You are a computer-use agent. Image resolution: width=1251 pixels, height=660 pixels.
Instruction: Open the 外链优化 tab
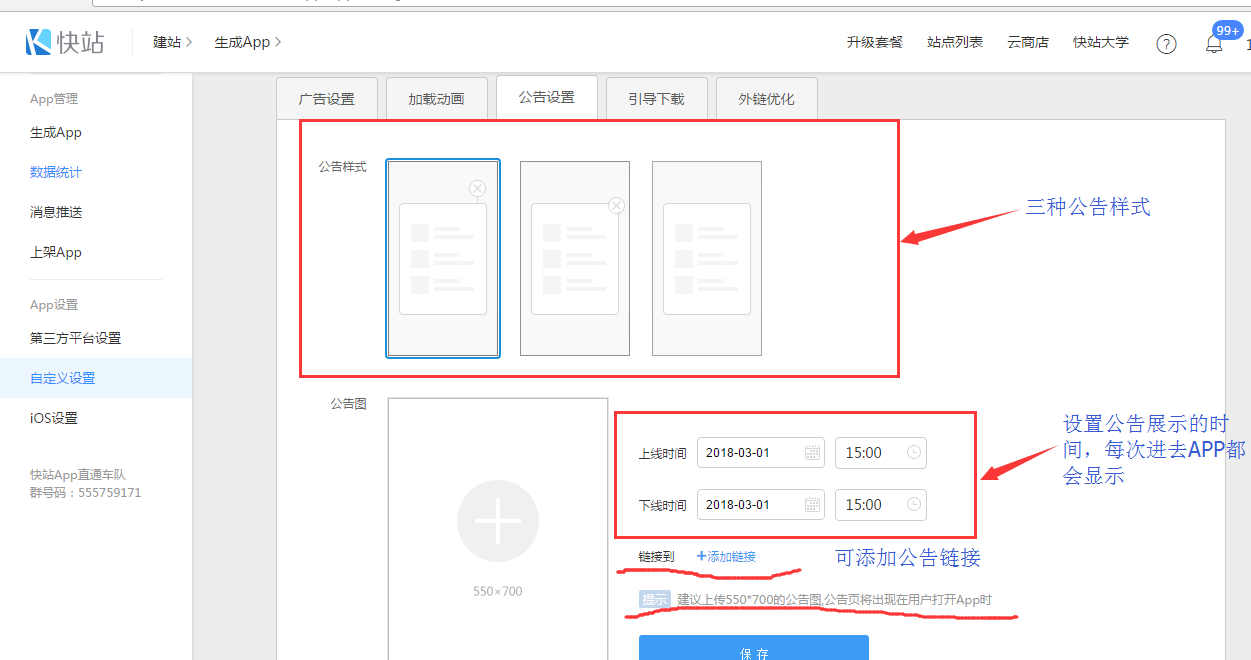[x=766, y=99]
